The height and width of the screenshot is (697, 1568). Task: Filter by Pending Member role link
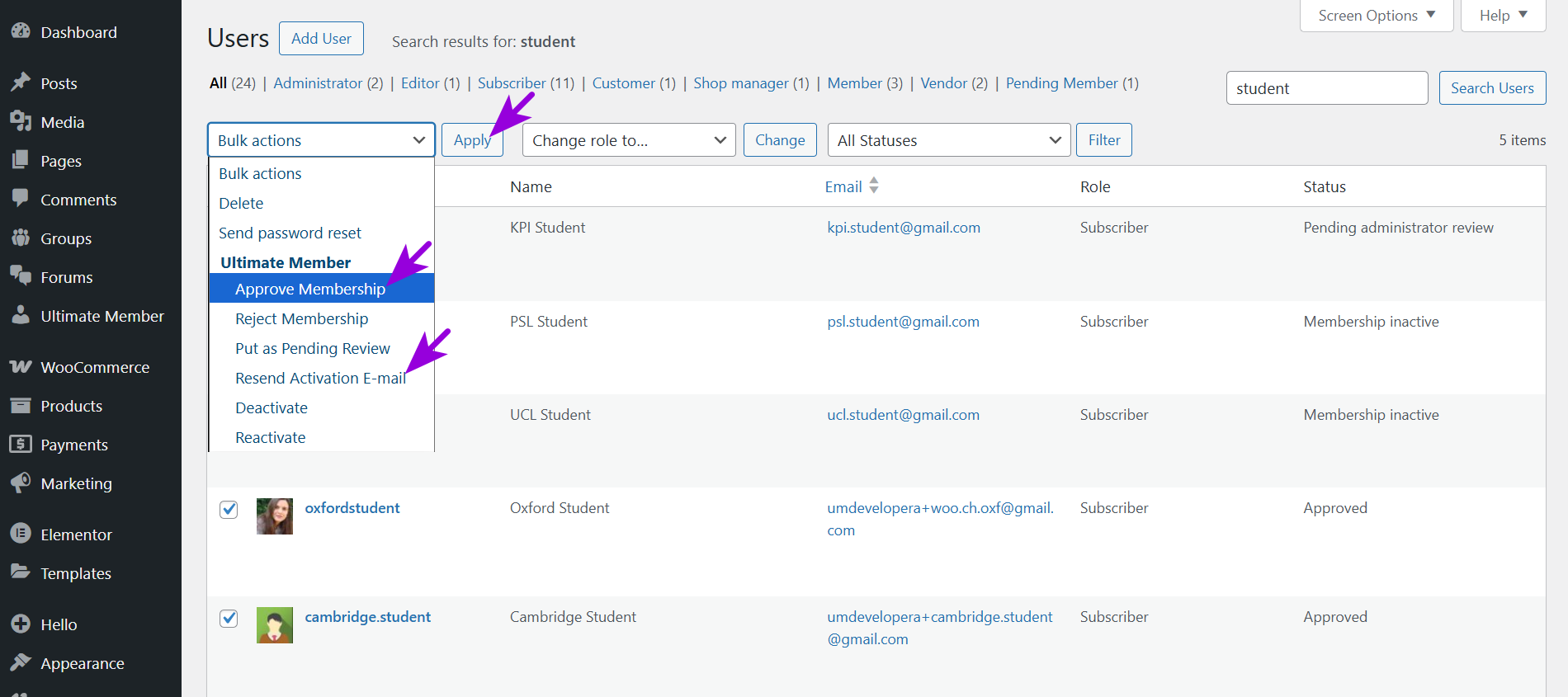pos(1062,83)
